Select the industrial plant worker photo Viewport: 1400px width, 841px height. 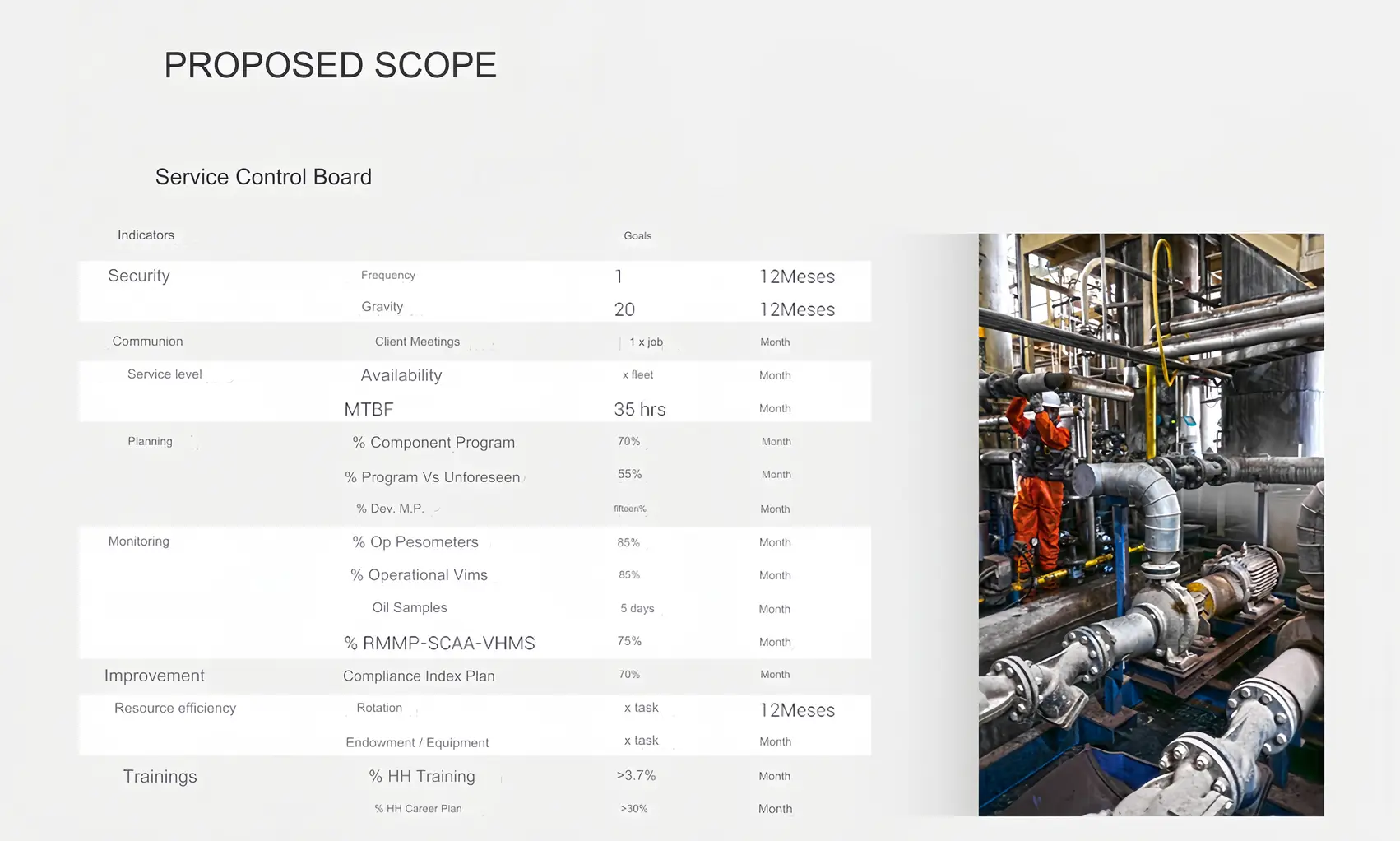[x=1151, y=525]
